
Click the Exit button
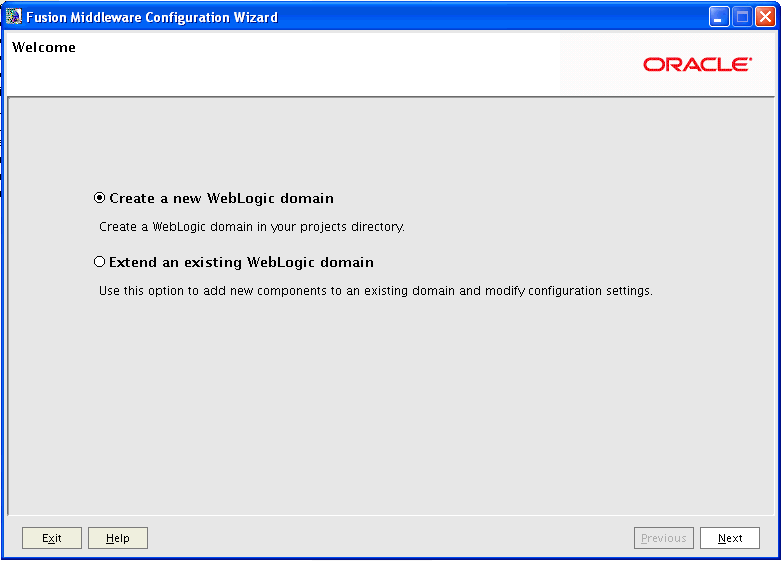tap(52, 538)
